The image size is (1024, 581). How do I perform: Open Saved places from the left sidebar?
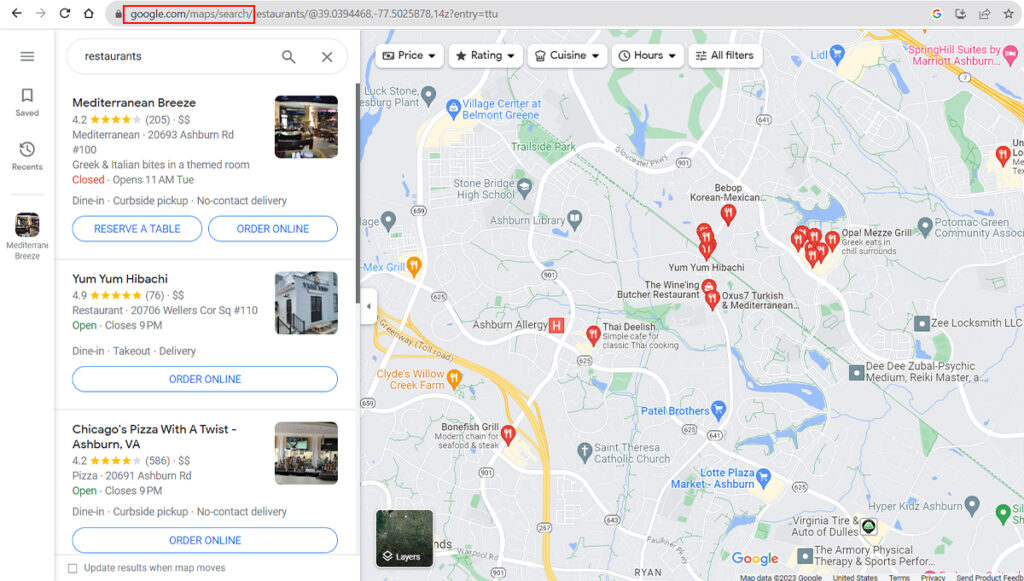click(x=27, y=100)
